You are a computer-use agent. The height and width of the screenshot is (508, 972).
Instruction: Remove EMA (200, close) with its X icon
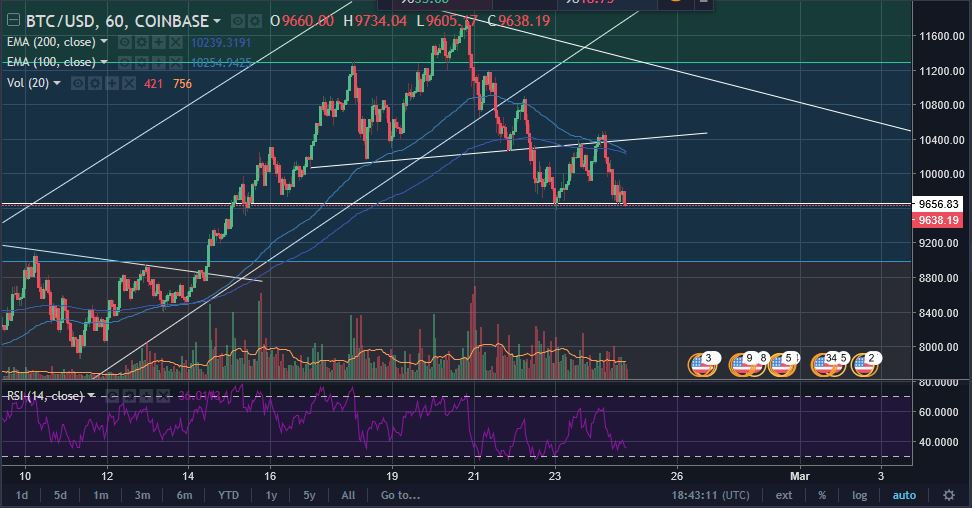(x=176, y=42)
